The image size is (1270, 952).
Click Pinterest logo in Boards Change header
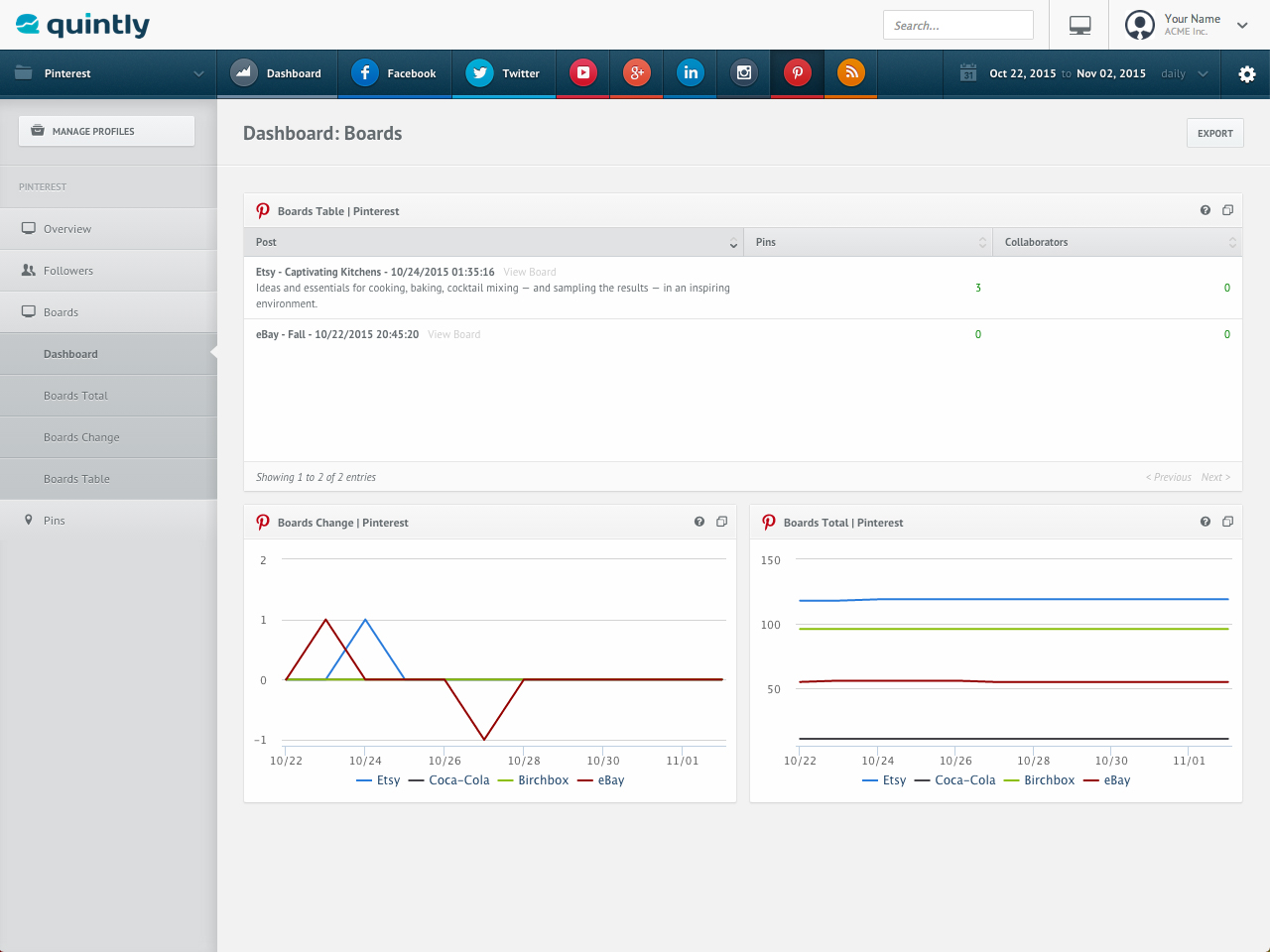263,523
